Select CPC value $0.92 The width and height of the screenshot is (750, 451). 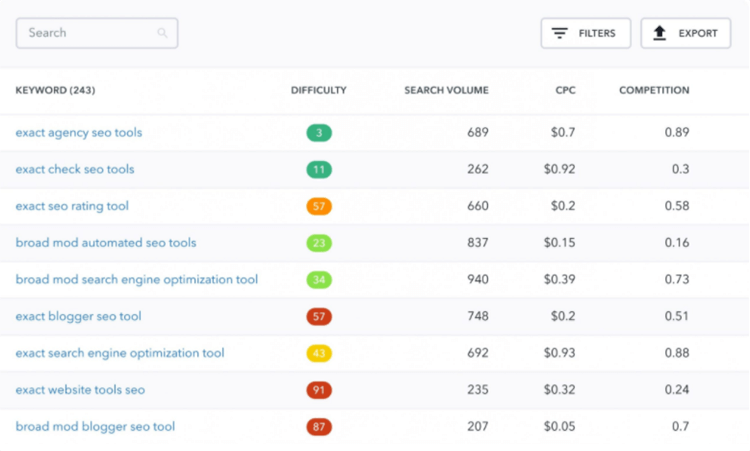tap(560, 169)
